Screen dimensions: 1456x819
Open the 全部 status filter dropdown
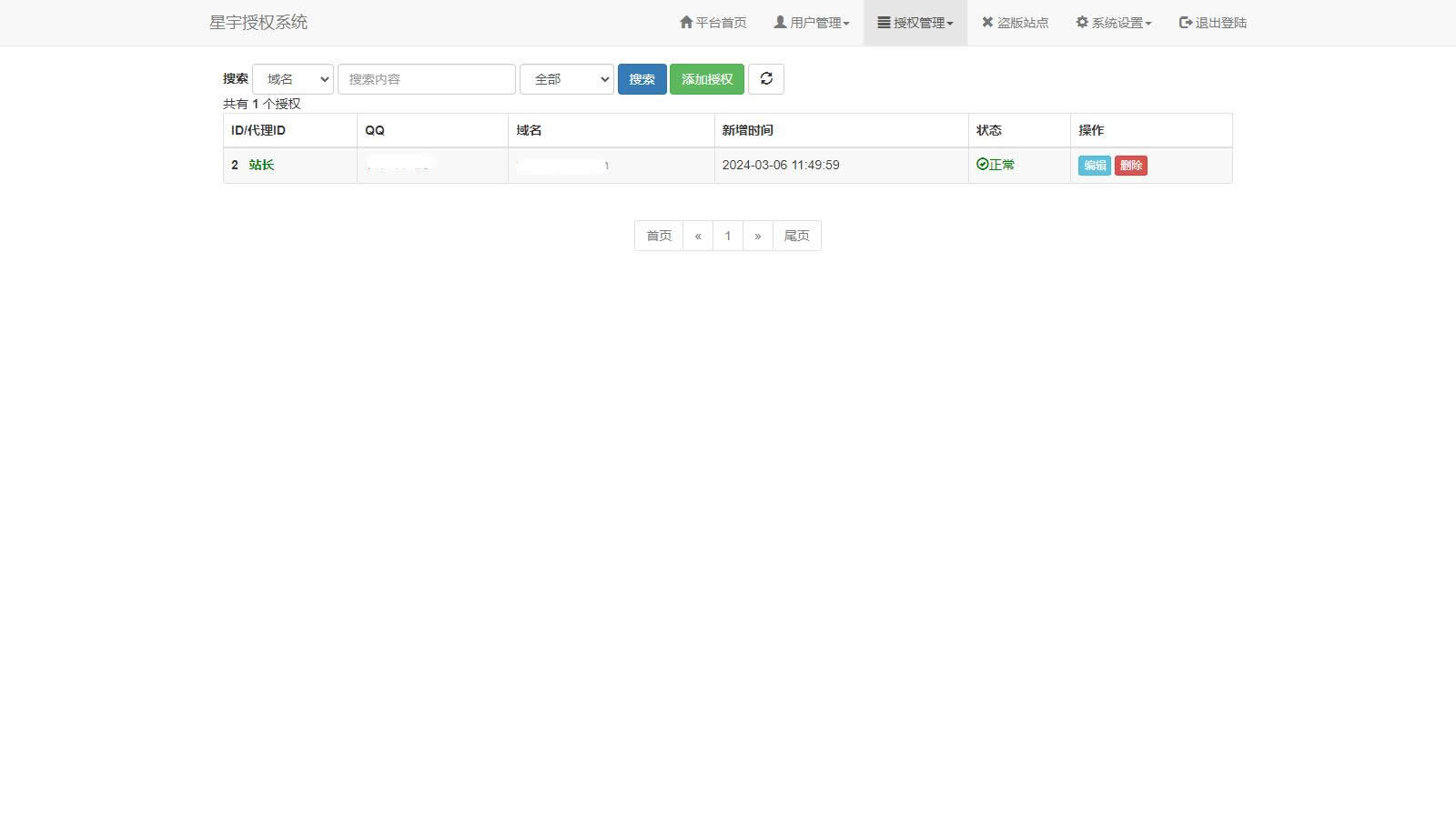point(567,79)
